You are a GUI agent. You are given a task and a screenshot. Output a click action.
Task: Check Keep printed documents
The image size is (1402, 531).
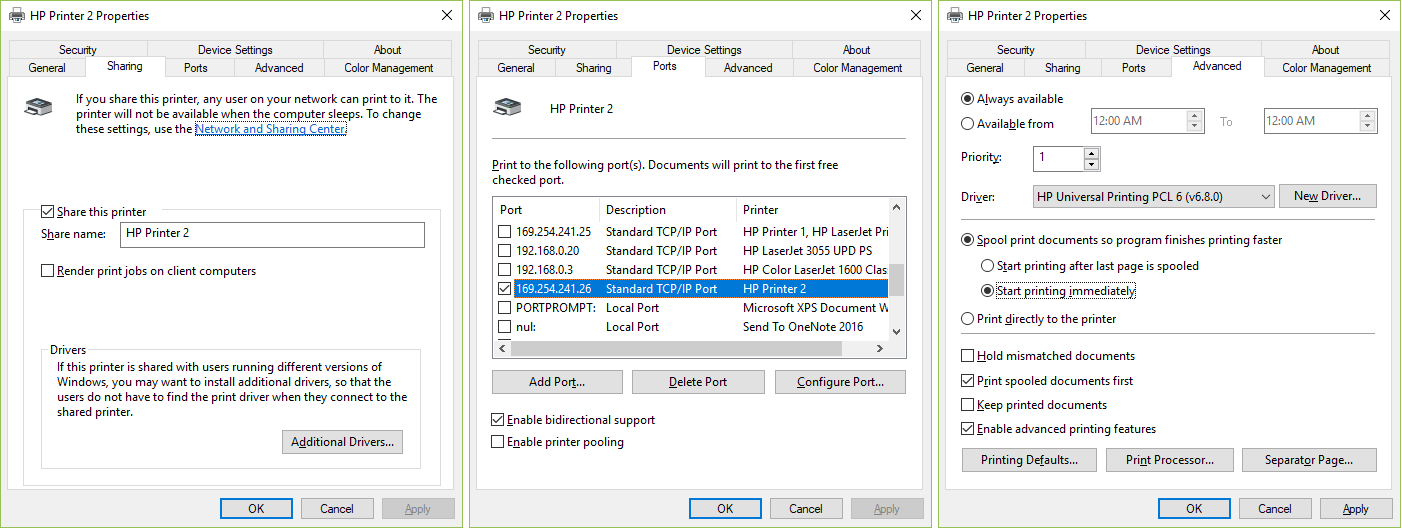tap(967, 405)
